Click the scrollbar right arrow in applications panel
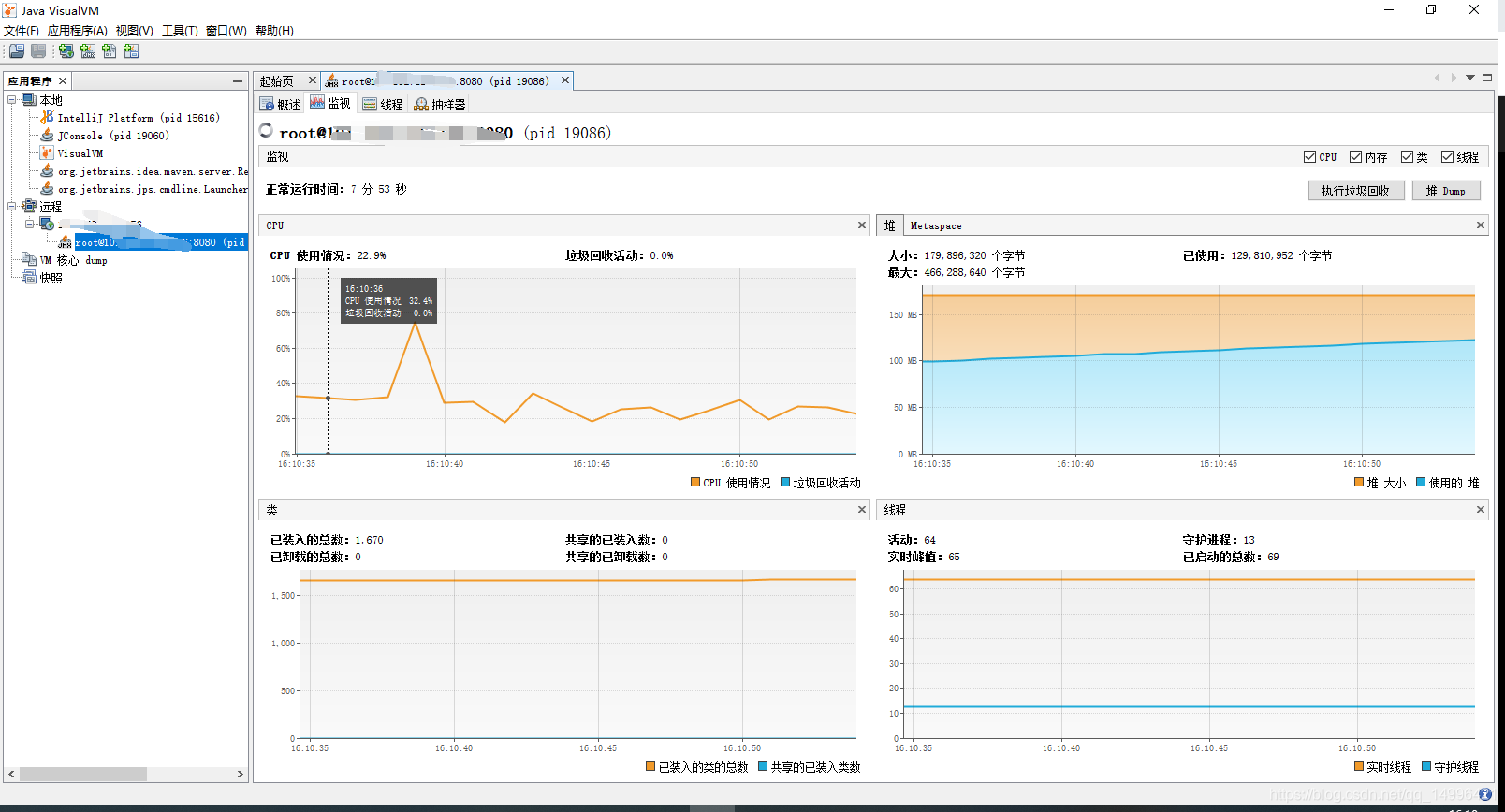 [241, 775]
